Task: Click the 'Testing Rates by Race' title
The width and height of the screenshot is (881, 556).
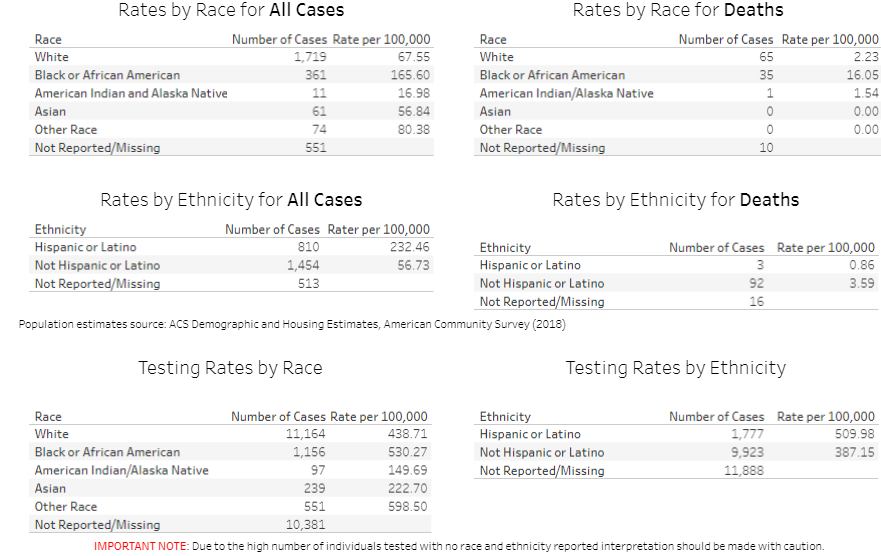Action: coord(230,368)
